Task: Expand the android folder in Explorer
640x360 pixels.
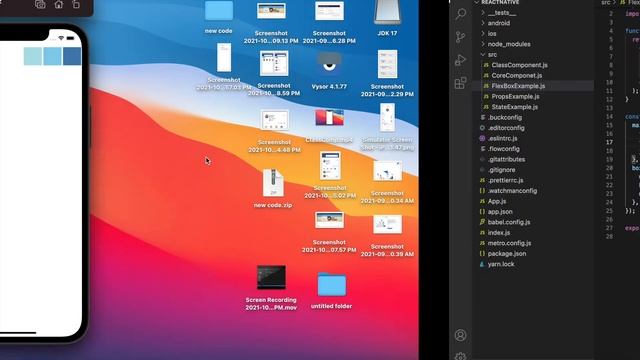Action: point(533,23)
